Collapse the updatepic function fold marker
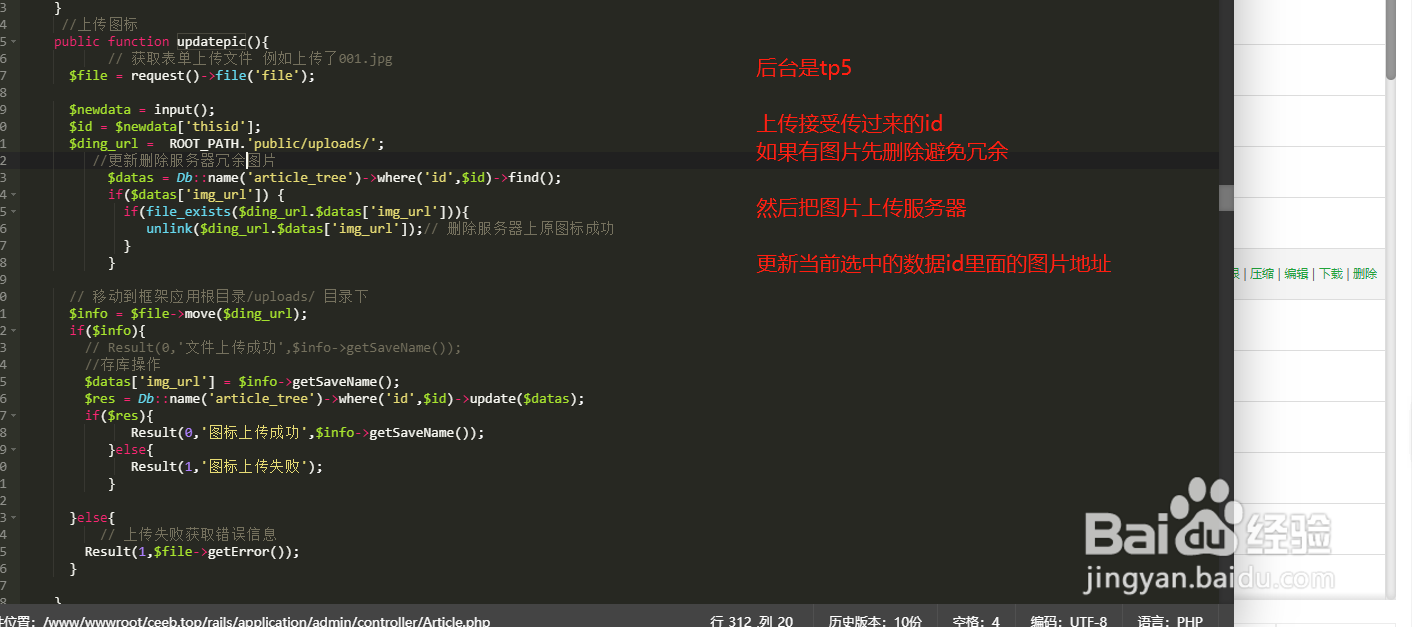The width and height of the screenshot is (1412, 627). 13,41
